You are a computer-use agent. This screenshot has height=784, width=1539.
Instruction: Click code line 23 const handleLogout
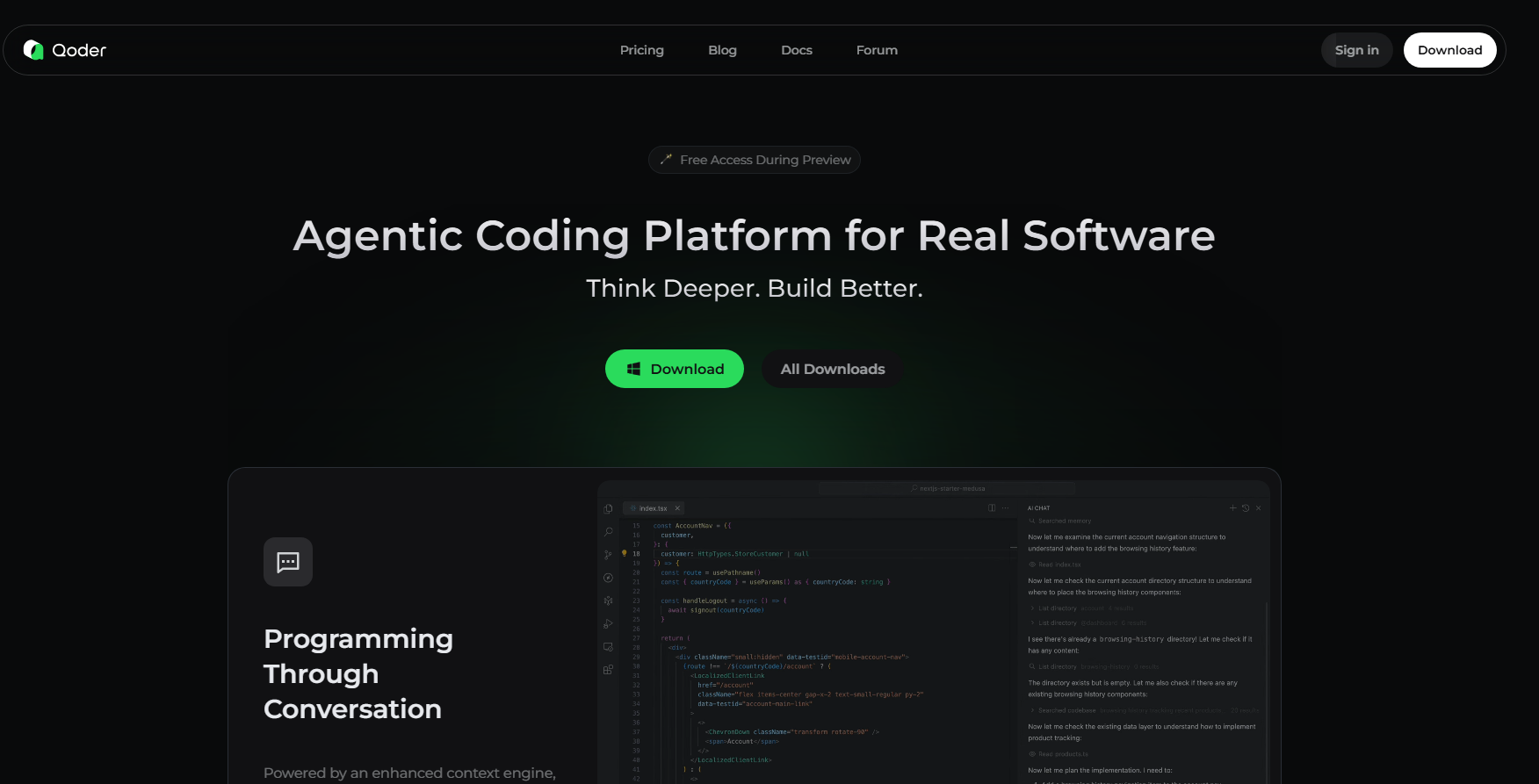click(x=724, y=601)
